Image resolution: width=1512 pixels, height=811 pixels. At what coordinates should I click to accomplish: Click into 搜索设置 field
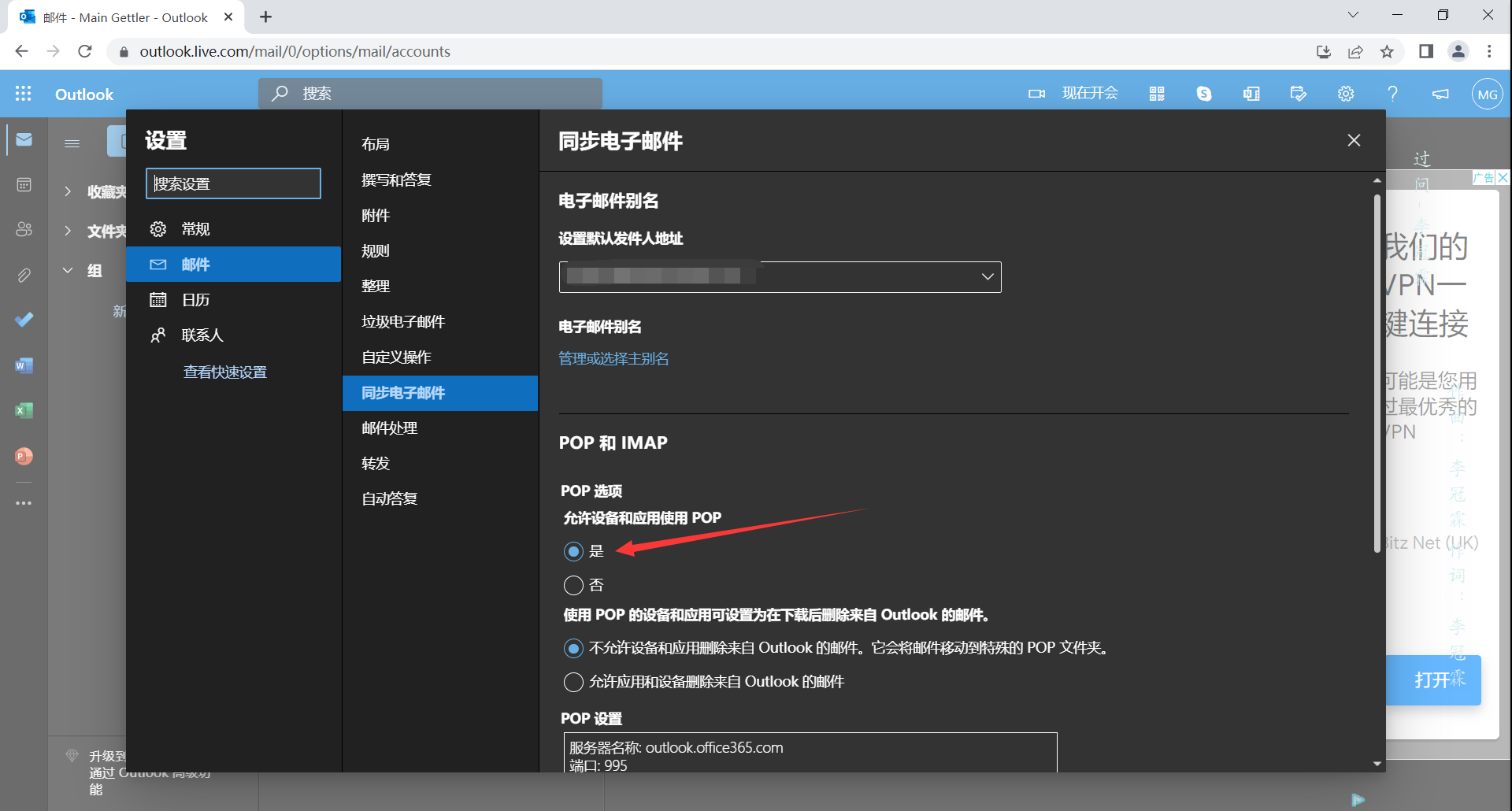pyautogui.click(x=233, y=183)
